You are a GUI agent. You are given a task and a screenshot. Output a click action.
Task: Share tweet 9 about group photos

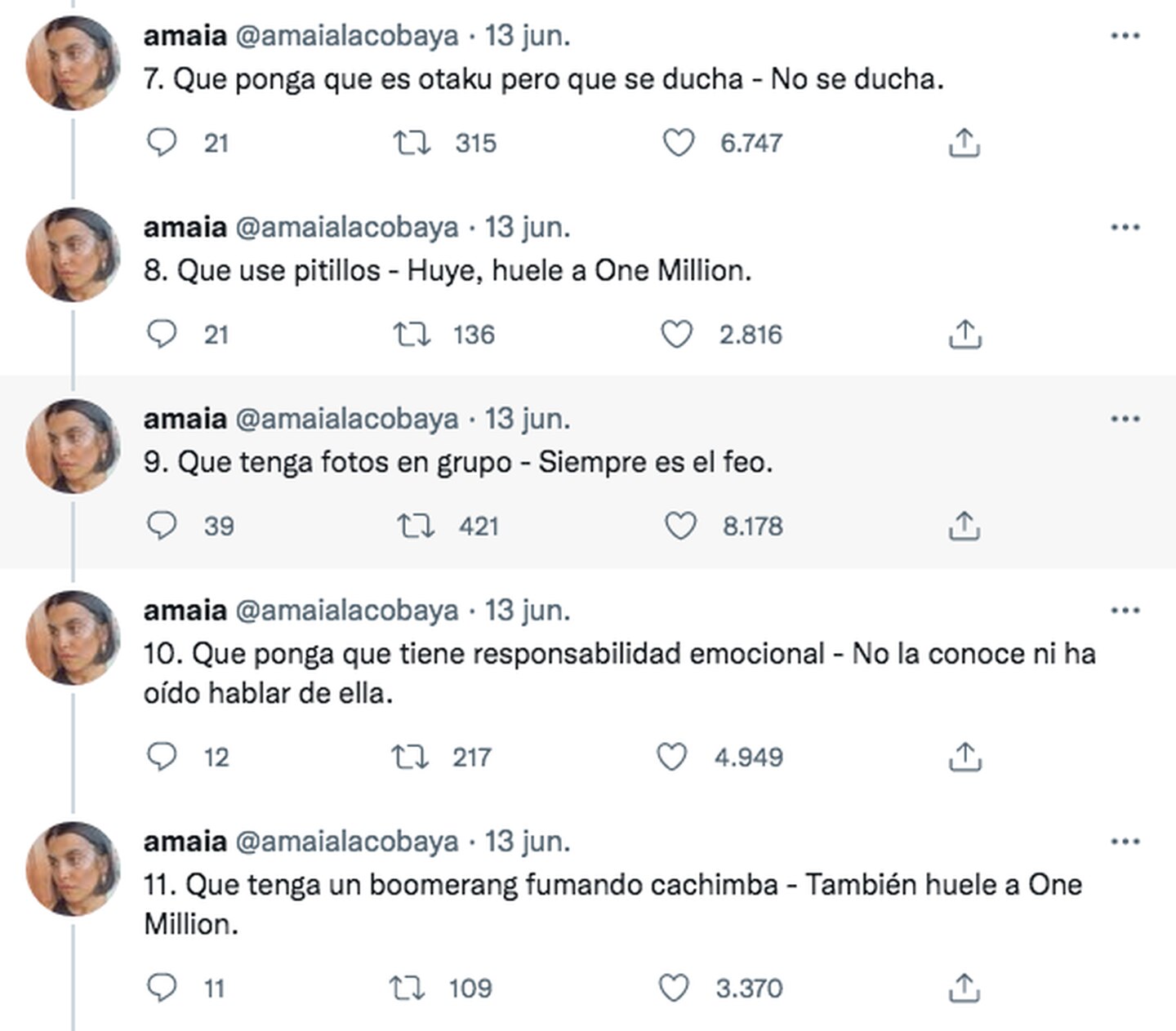(964, 526)
